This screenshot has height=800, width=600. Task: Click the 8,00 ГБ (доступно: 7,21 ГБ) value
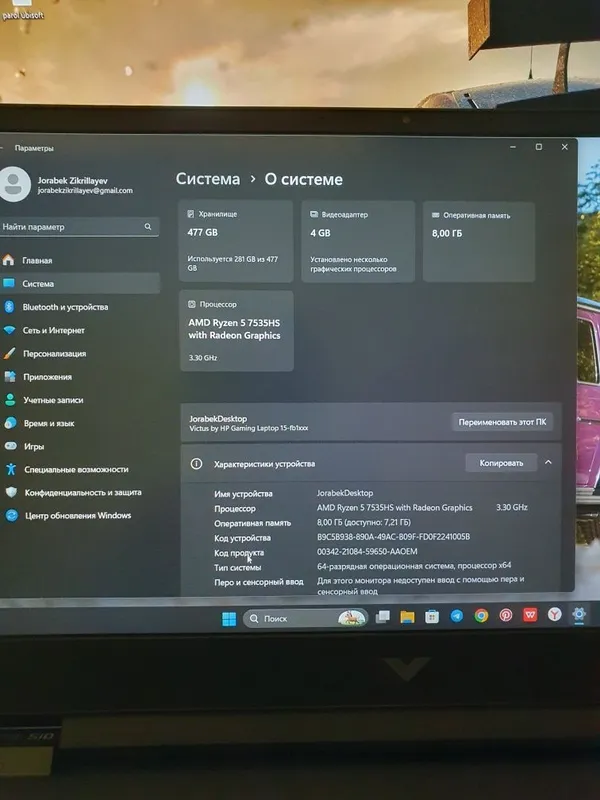364,522
